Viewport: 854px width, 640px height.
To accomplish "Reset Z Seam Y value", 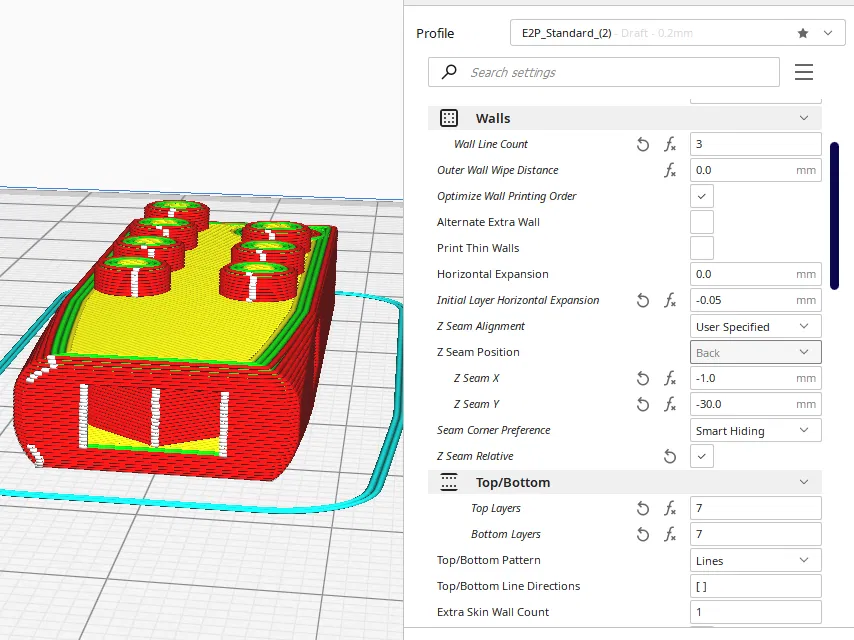I will point(643,404).
